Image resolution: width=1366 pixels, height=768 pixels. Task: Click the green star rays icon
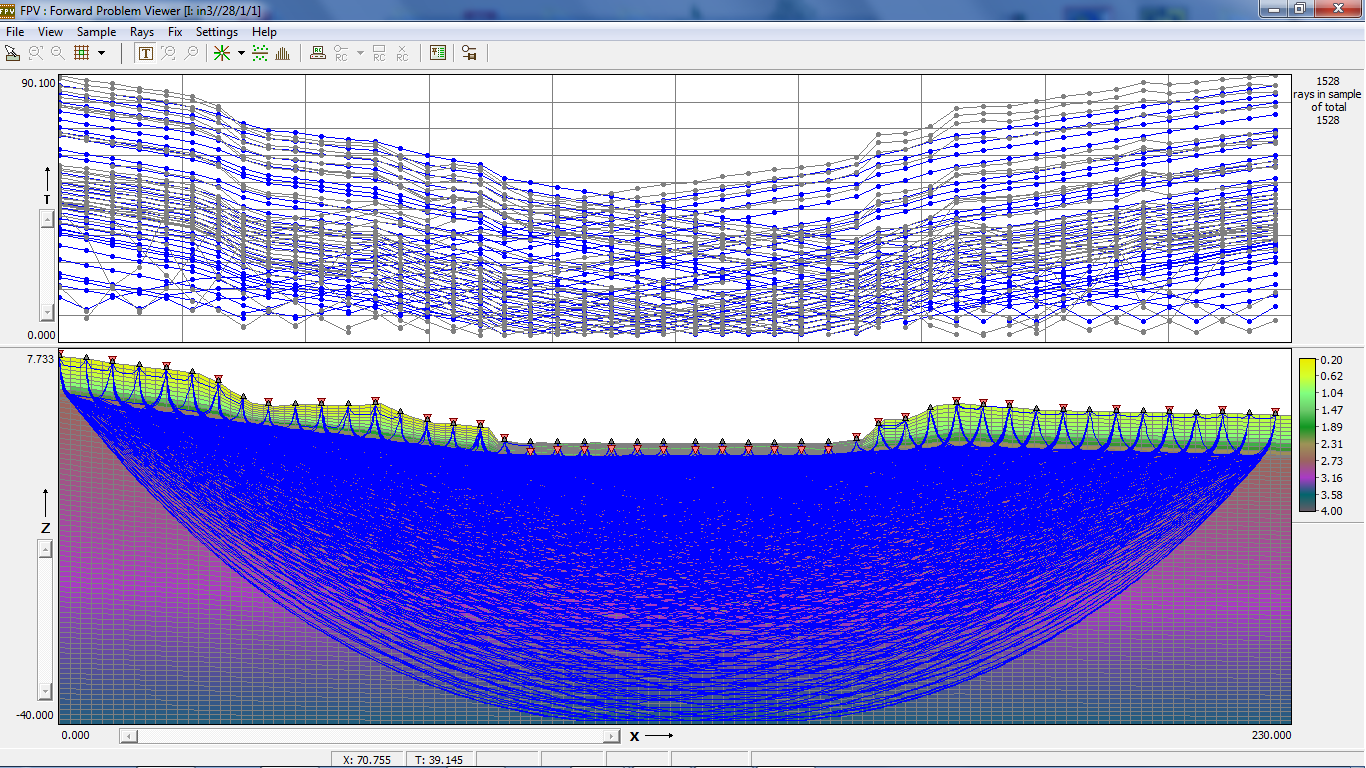pos(222,53)
